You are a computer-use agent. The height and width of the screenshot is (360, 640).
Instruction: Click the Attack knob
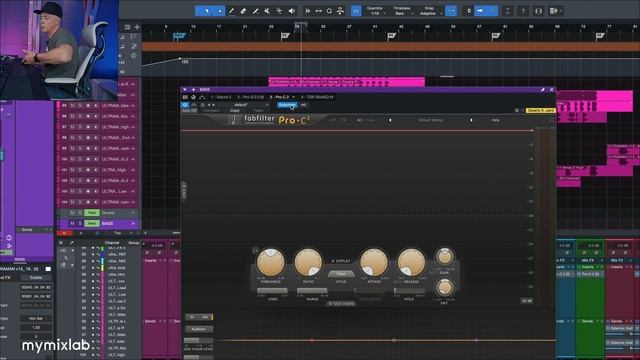coord(373,262)
